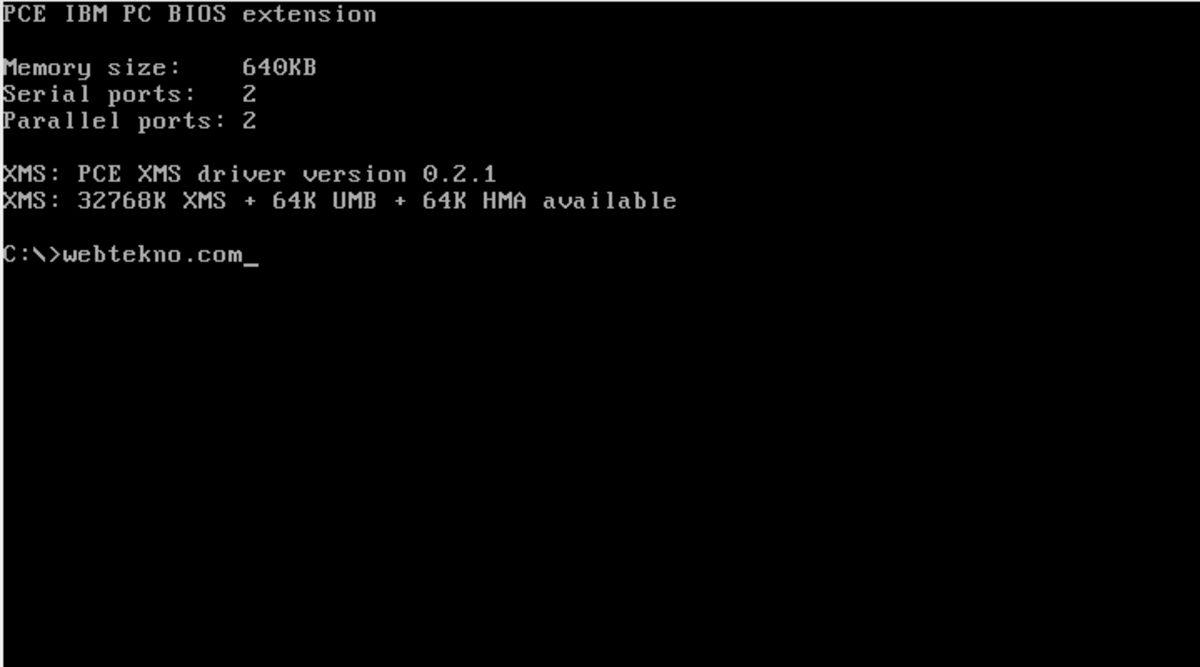The width and height of the screenshot is (1200, 667).
Task: Click the typed text webtekno.com
Action: tap(153, 255)
